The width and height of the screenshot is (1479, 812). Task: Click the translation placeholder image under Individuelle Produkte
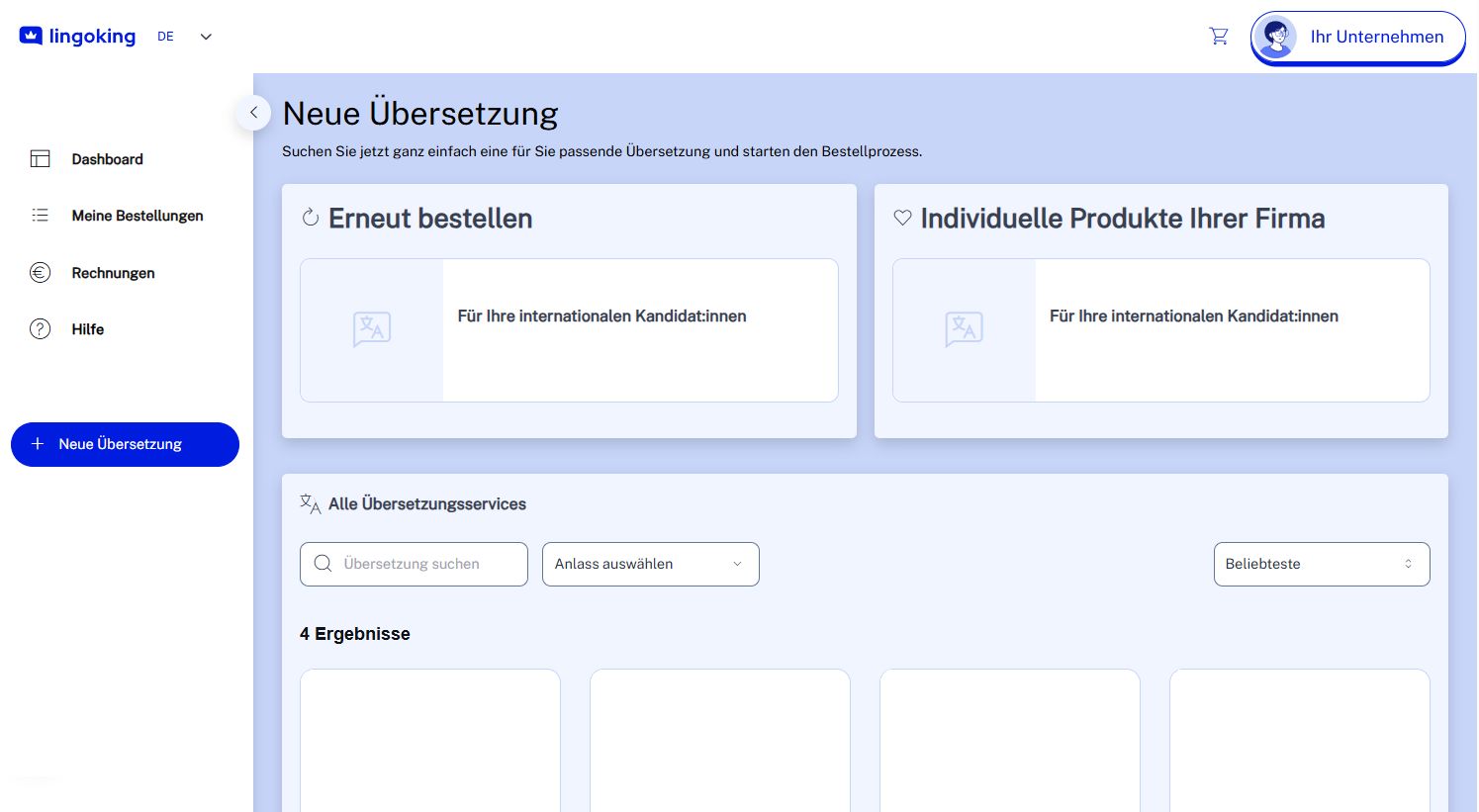click(964, 329)
